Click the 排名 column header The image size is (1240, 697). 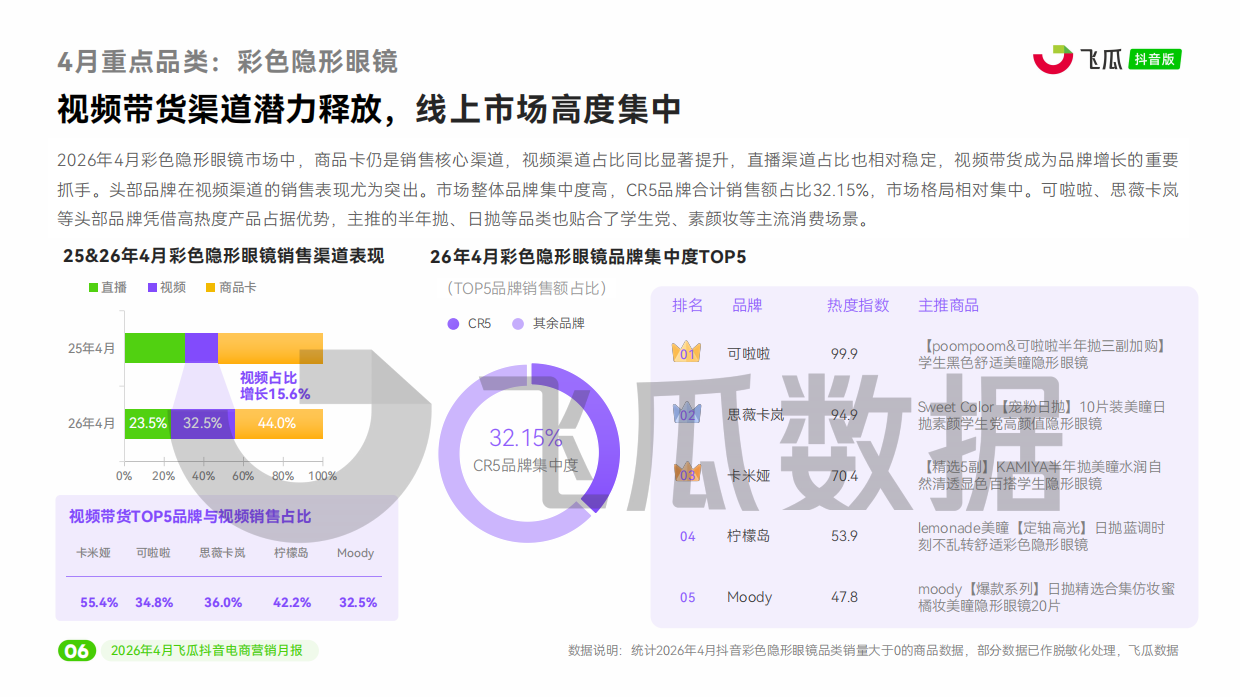point(687,306)
